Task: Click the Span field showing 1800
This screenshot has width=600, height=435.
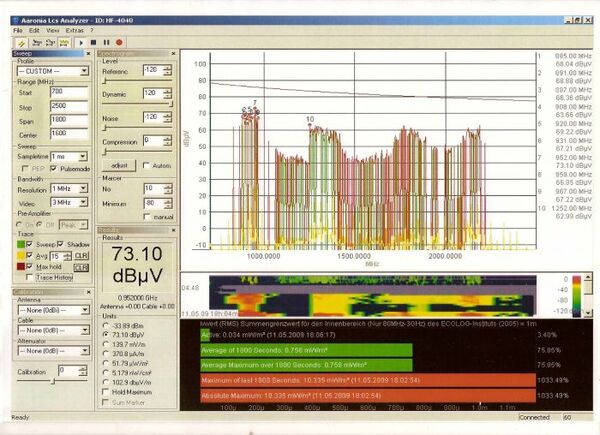Action: tap(69, 120)
